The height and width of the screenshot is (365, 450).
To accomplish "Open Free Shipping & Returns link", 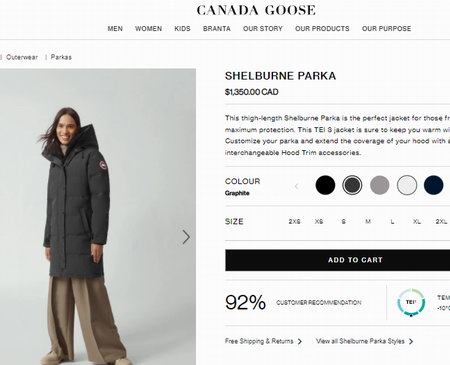I will point(259,341).
